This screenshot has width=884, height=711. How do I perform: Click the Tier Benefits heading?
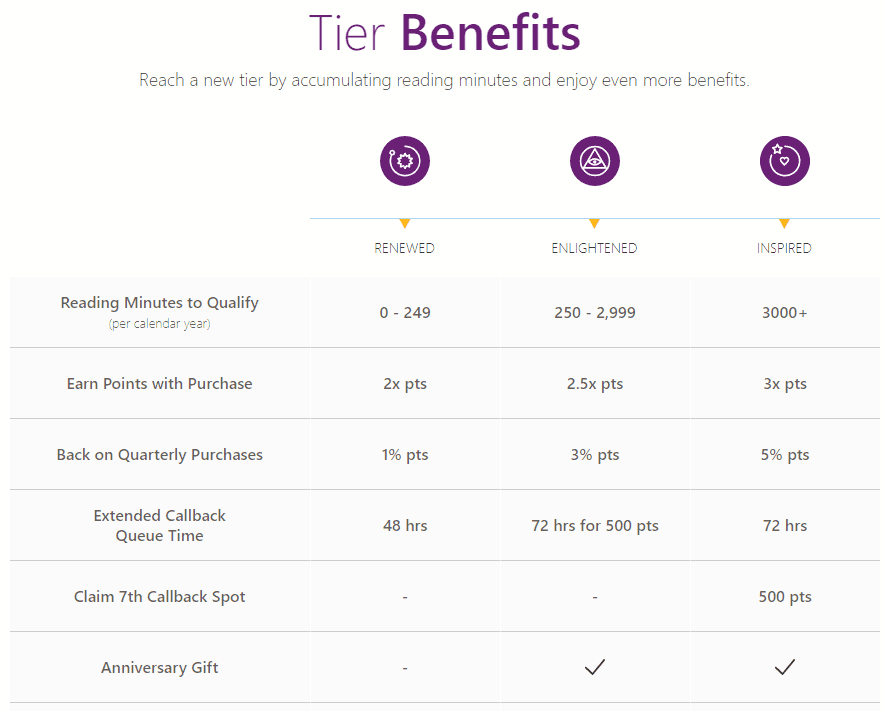445,33
